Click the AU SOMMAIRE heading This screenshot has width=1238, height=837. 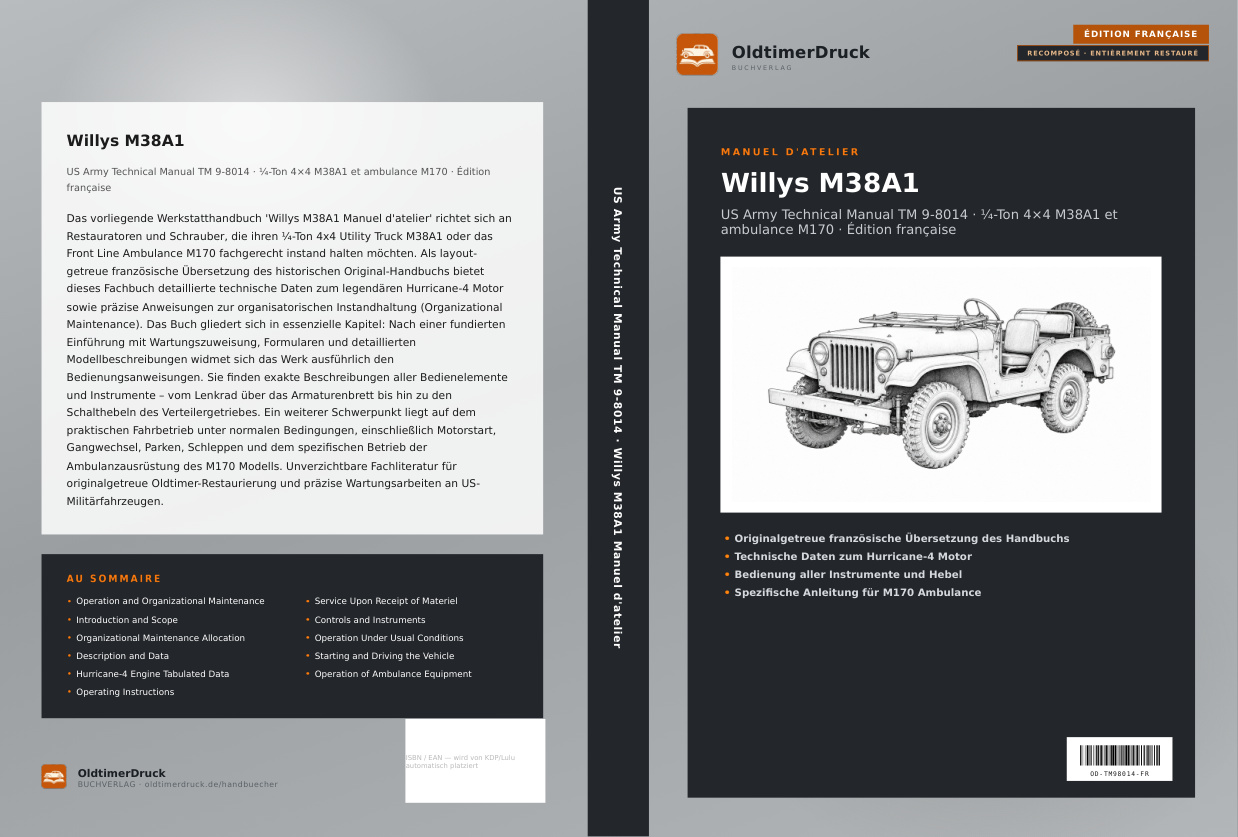point(114,579)
